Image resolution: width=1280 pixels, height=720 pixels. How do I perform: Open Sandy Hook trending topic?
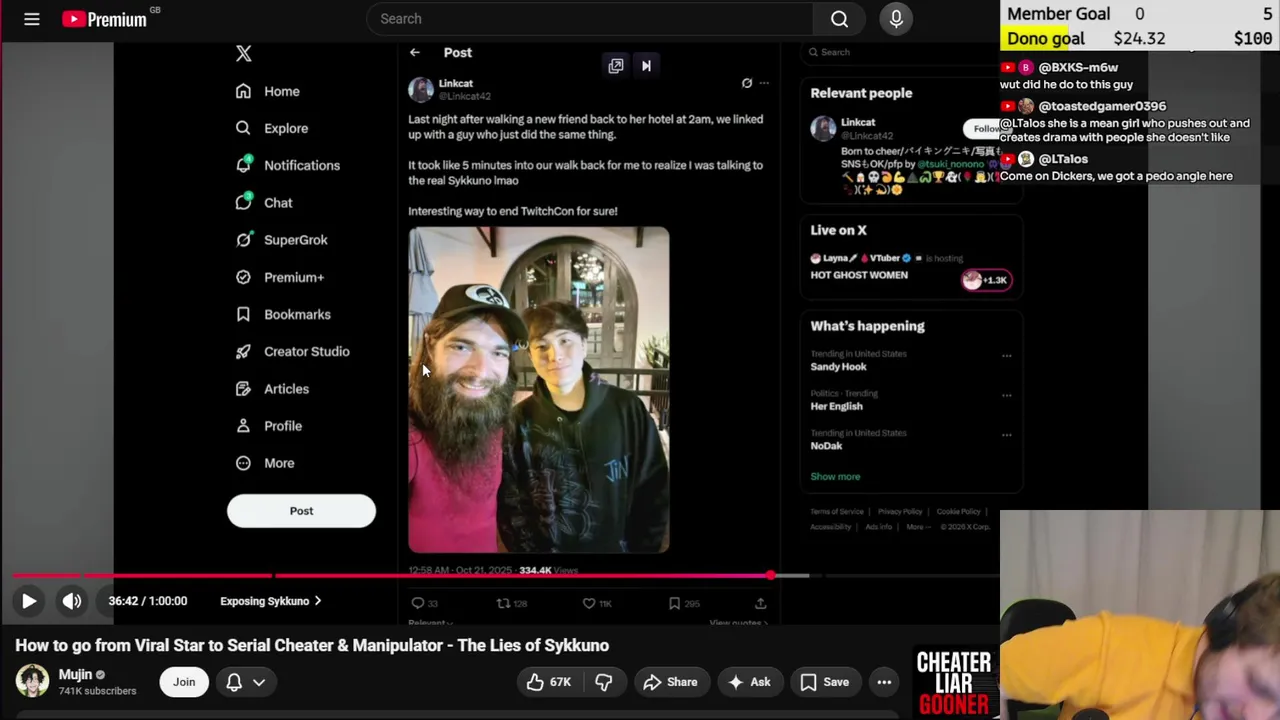click(838, 367)
